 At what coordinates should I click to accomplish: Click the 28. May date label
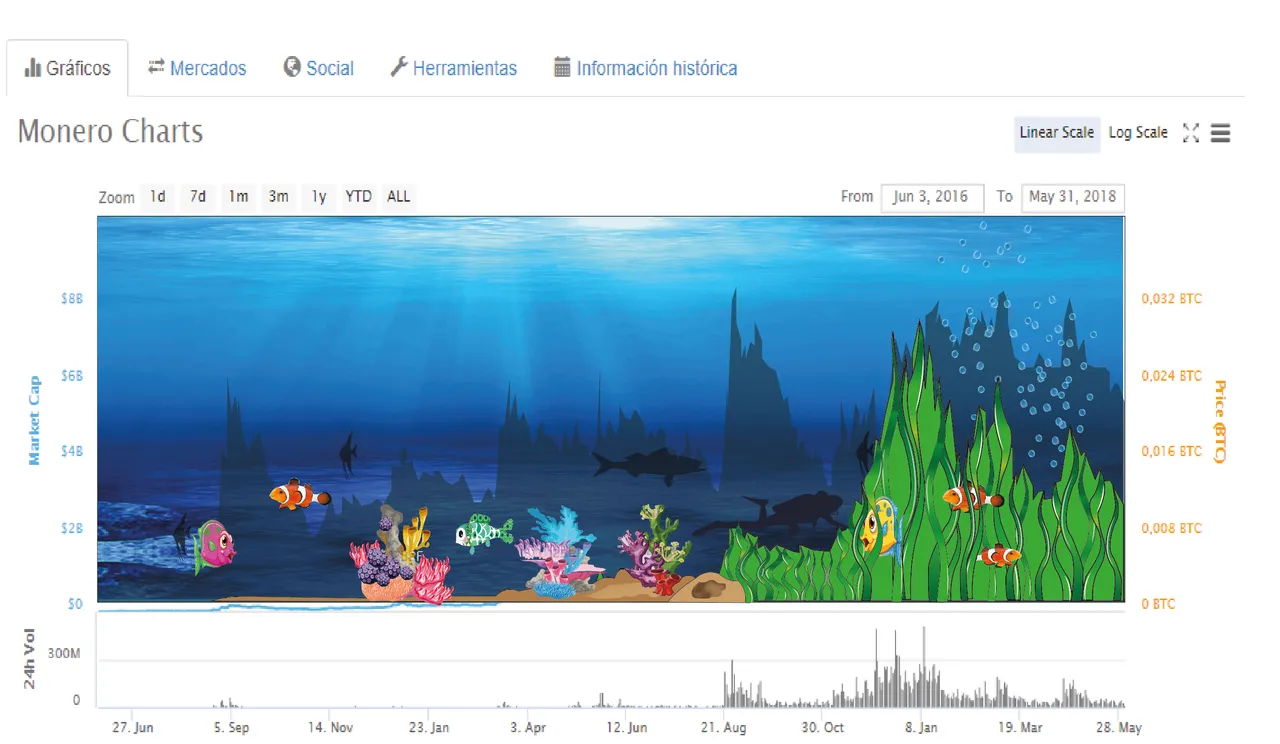point(1119,728)
